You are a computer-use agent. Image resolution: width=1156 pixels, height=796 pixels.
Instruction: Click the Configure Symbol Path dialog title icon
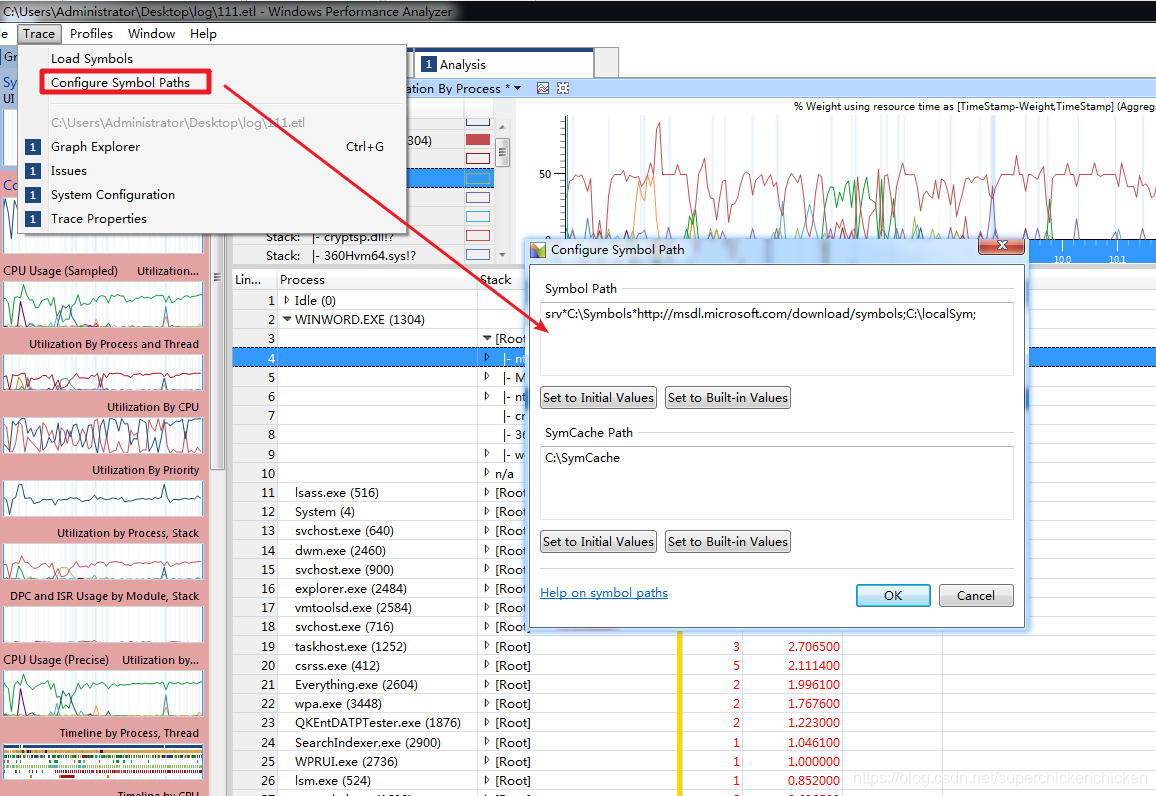tap(538, 250)
